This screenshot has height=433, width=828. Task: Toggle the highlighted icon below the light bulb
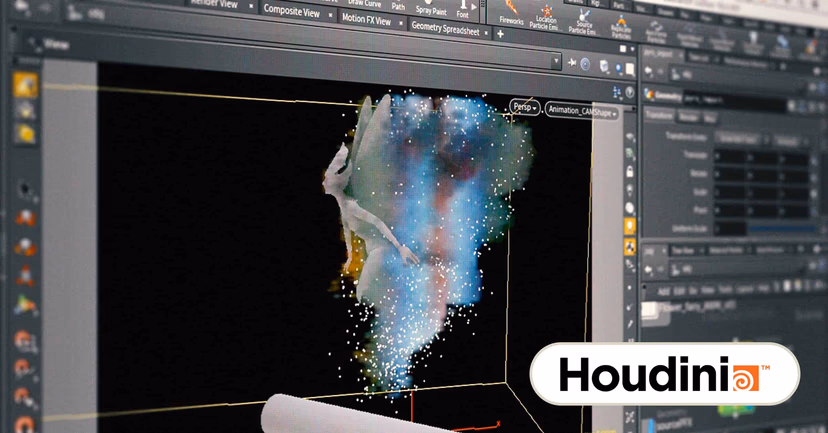coord(629,246)
